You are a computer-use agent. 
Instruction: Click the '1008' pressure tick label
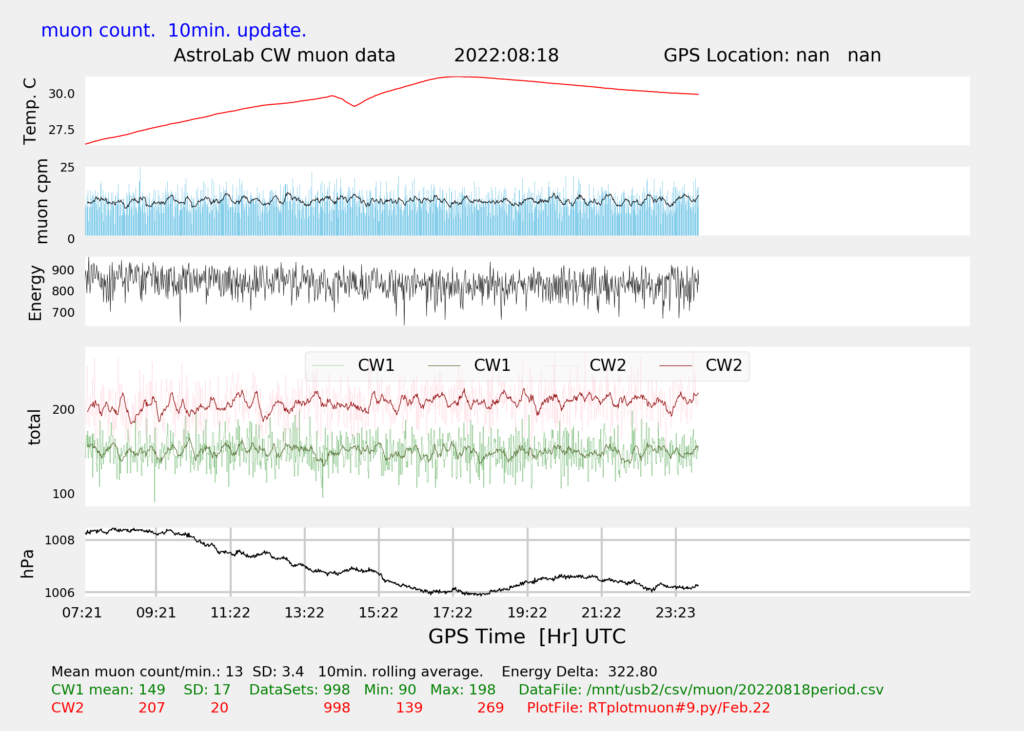[59, 540]
